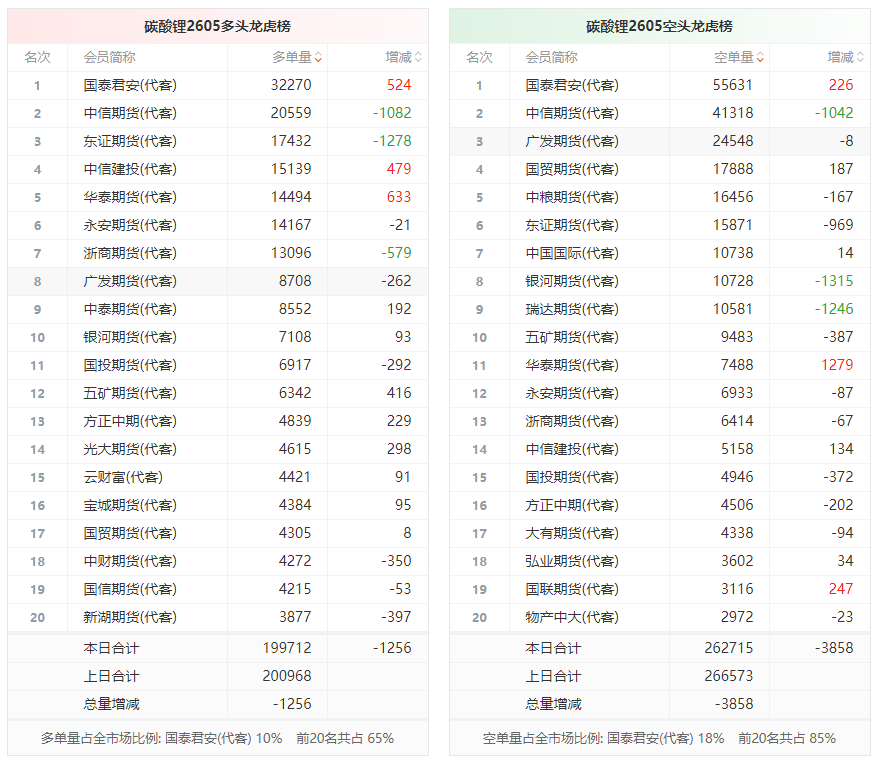Click 华泰期货(代客) in long table
877x764 pixels.
pyautogui.click(x=130, y=197)
